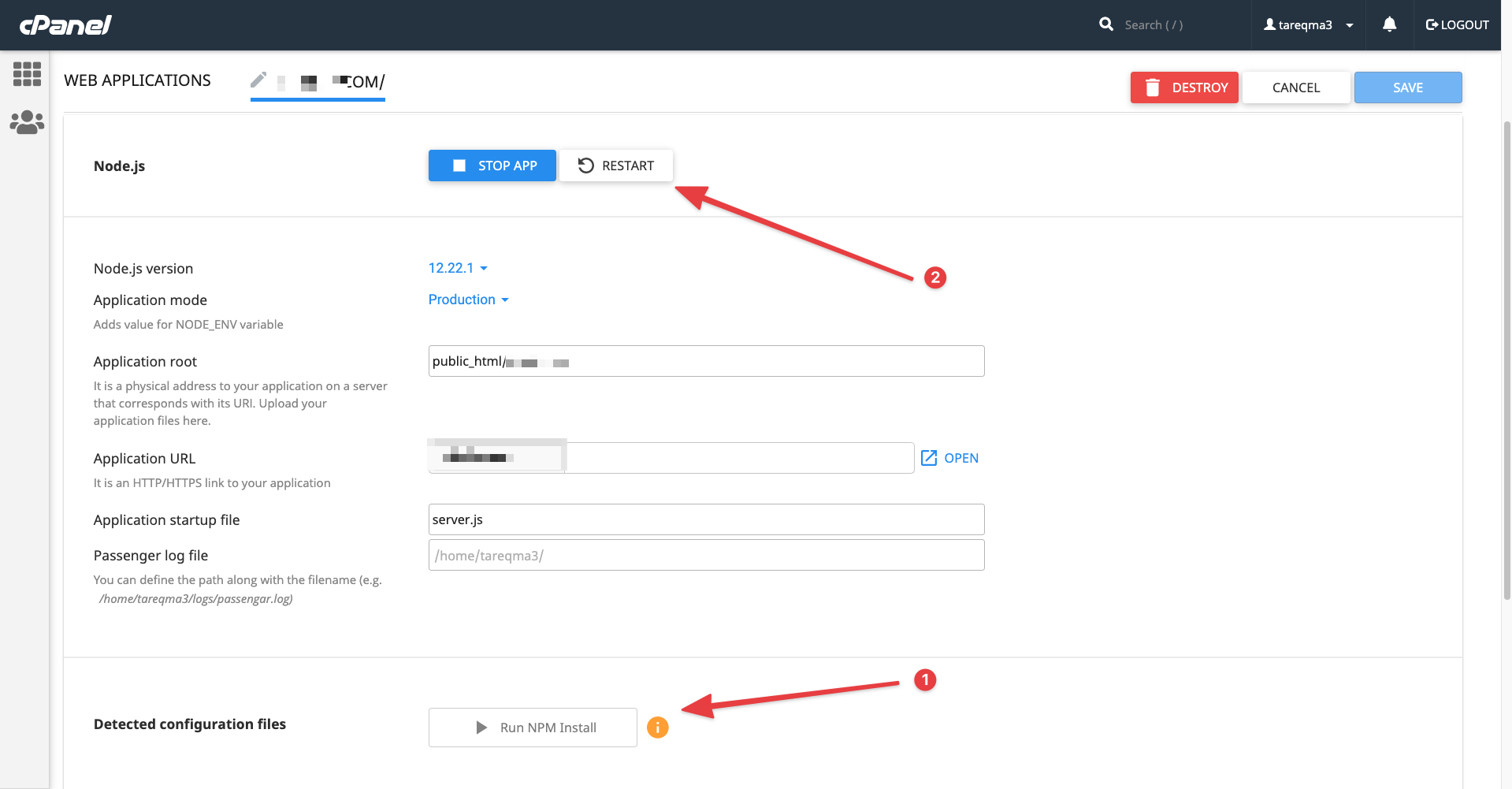Click Run NPM Install button

click(533, 728)
